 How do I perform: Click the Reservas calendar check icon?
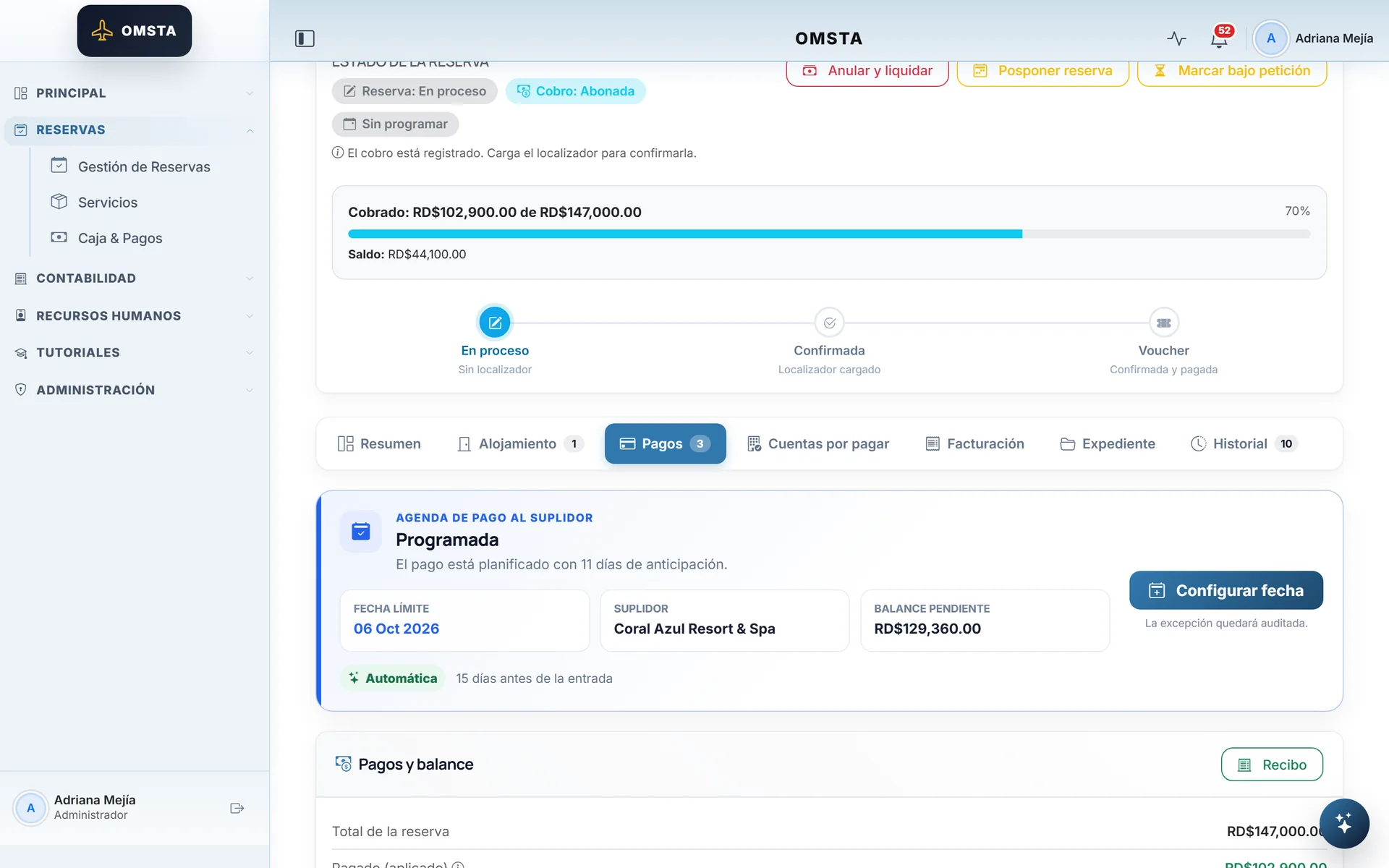click(21, 130)
